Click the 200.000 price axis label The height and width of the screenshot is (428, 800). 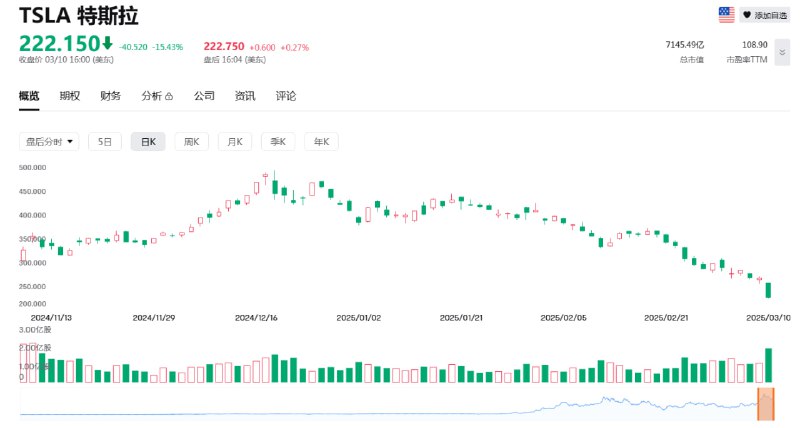point(33,304)
